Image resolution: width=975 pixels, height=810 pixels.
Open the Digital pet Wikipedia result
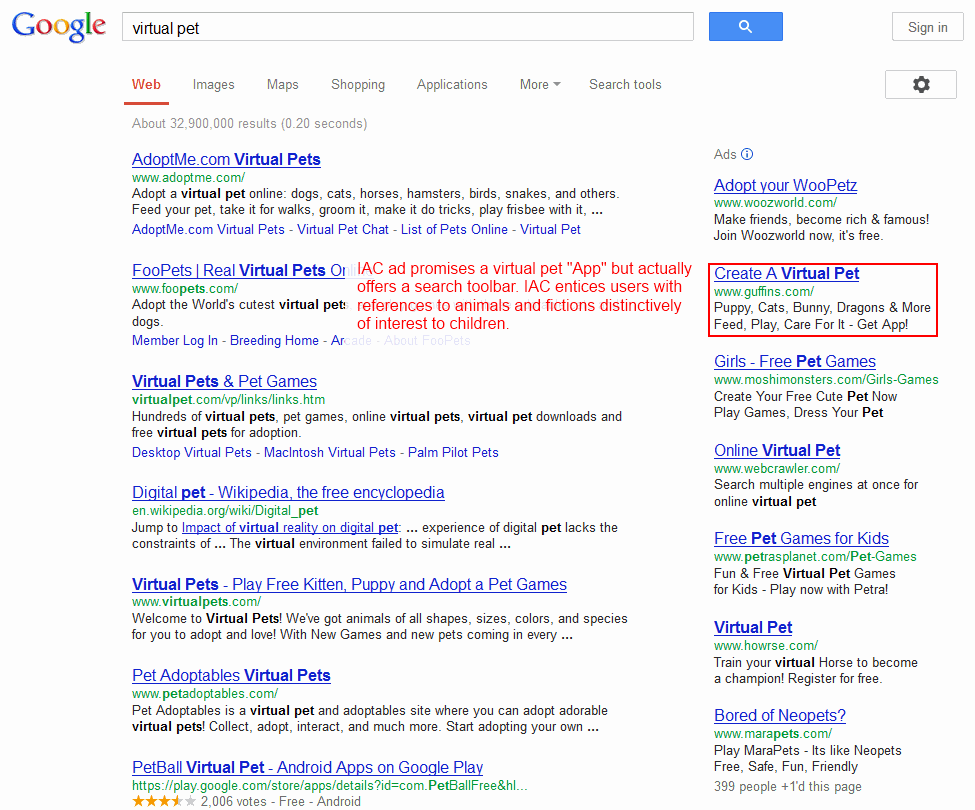click(x=288, y=492)
